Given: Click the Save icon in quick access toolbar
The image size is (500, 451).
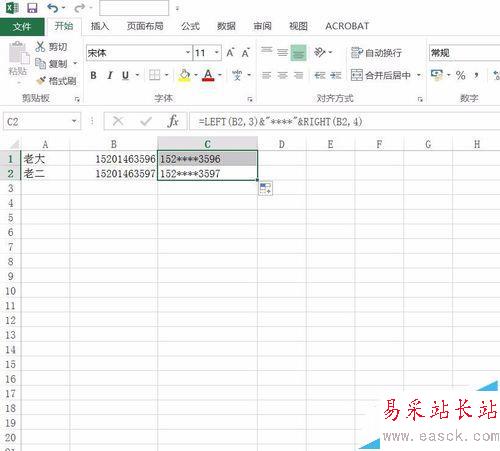Looking at the screenshot, I should pyautogui.click(x=32, y=8).
